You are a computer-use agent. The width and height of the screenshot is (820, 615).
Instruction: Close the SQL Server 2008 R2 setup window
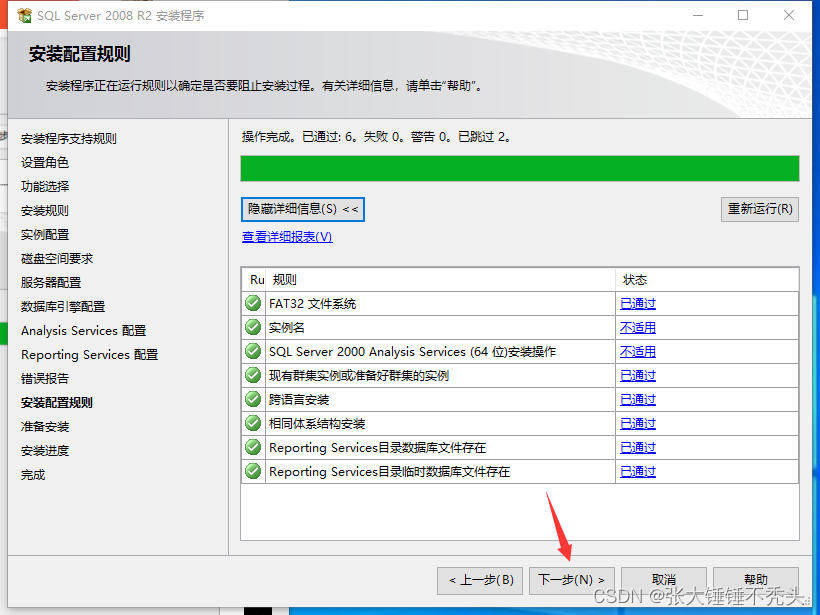click(789, 16)
